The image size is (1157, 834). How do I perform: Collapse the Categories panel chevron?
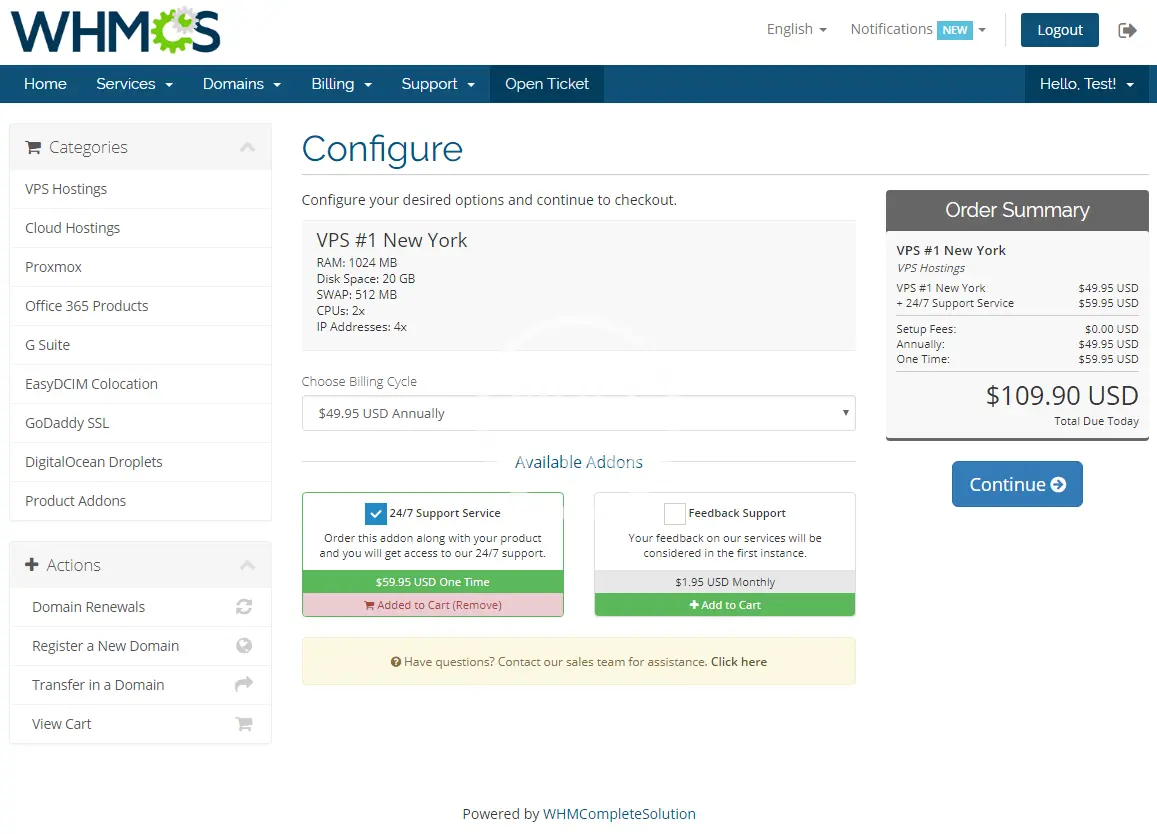(x=247, y=148)
